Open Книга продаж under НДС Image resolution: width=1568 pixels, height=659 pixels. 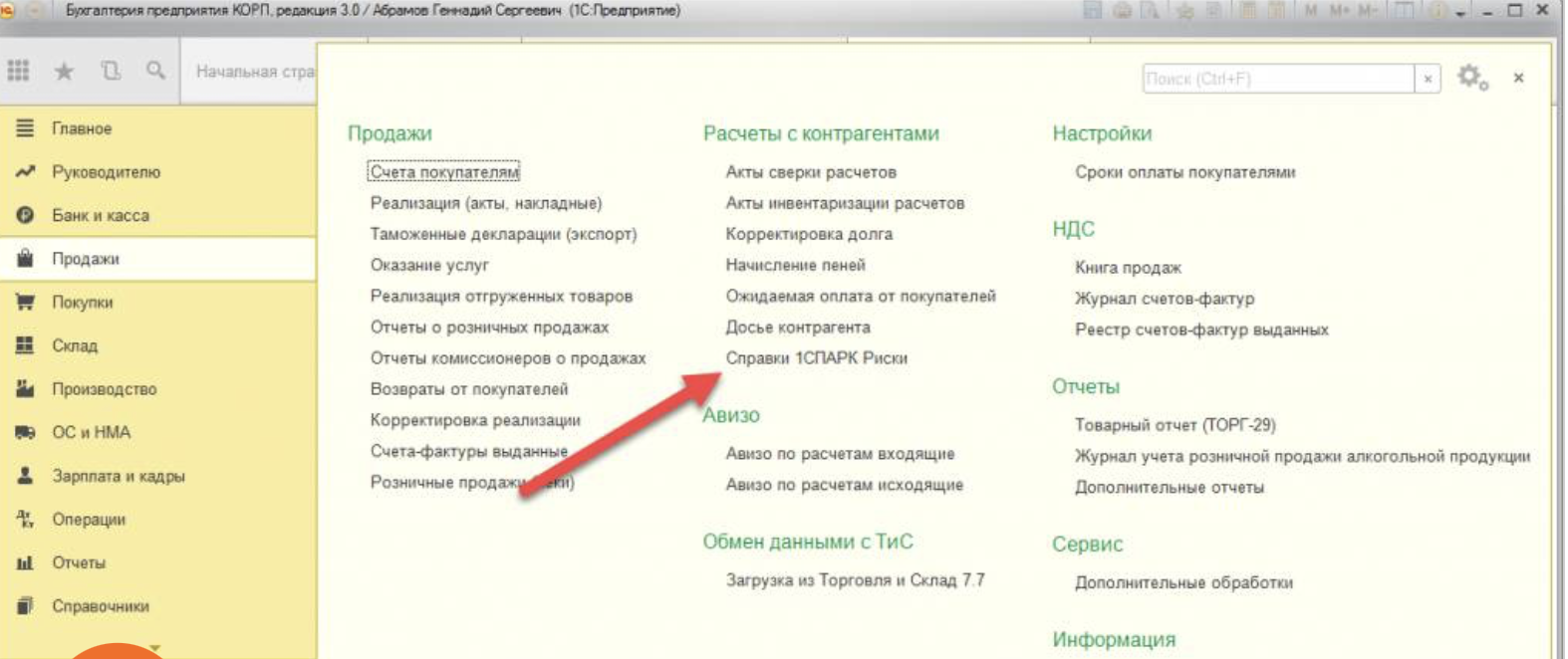point(1128,268)
